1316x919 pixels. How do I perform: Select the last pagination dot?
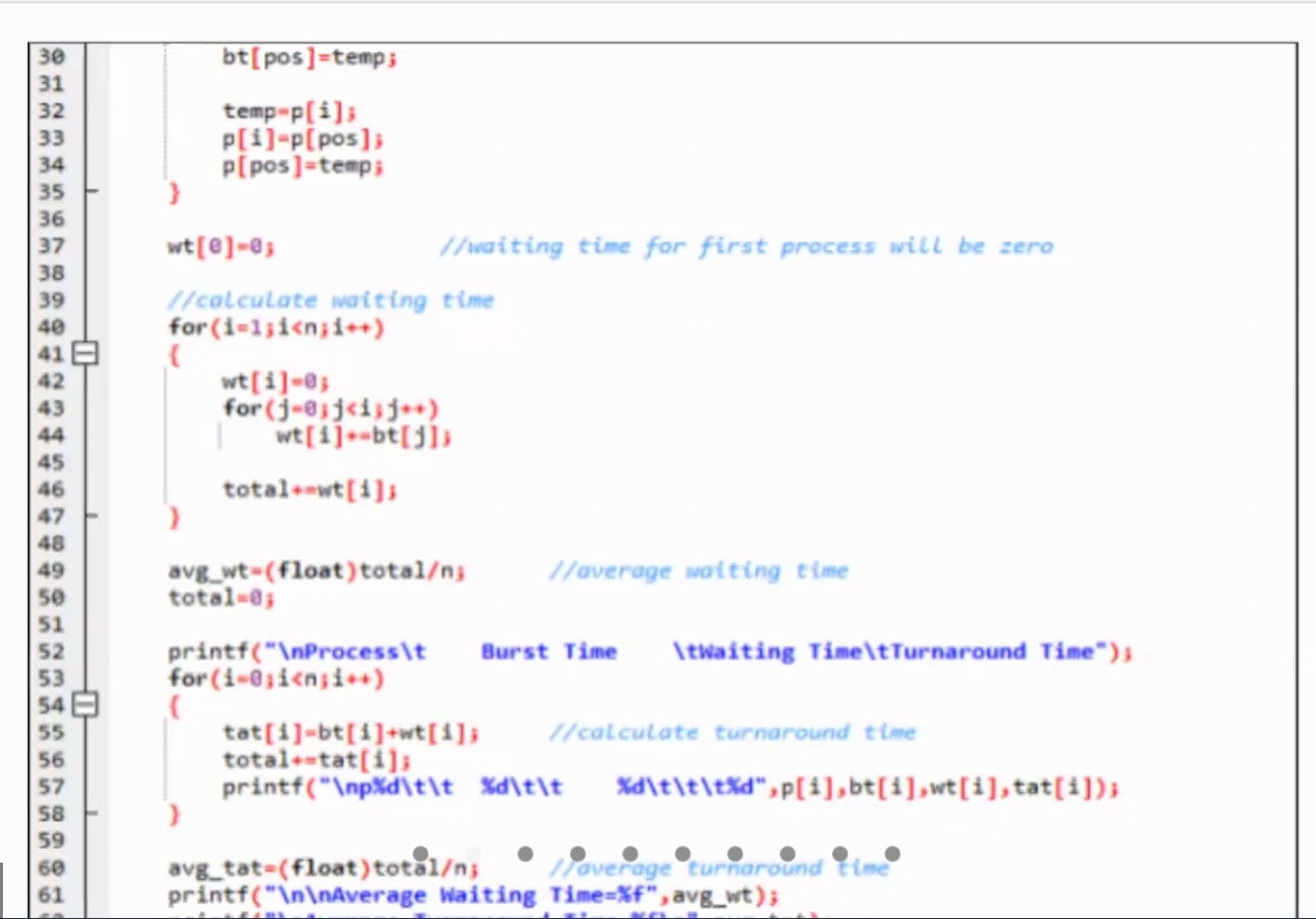click(x=893, y=854)
